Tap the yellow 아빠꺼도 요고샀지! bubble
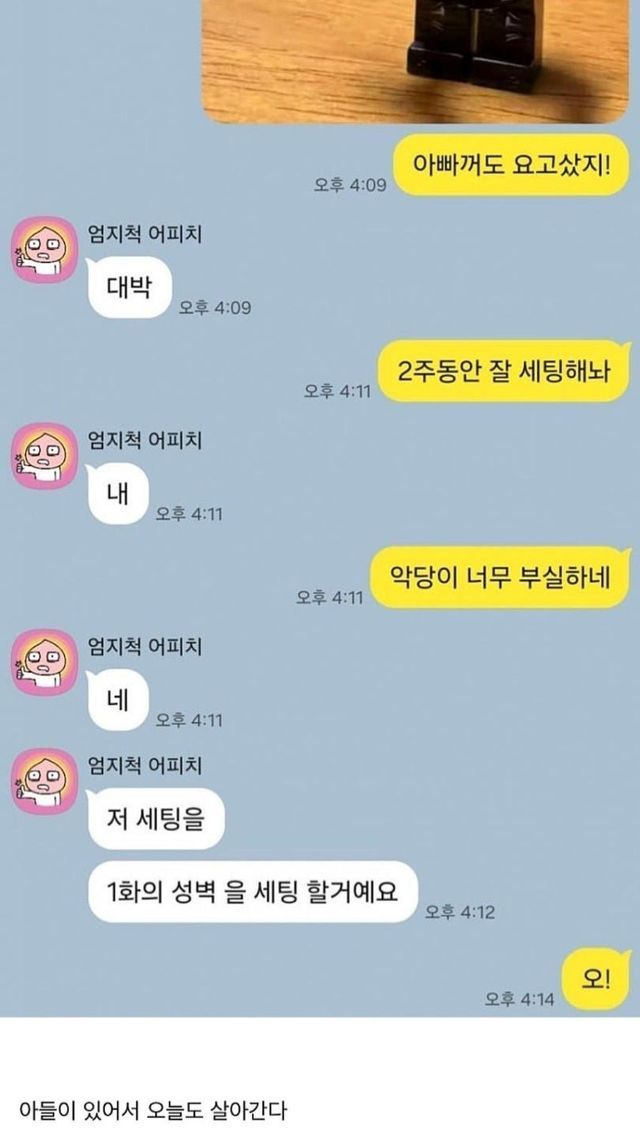The height and width of the screenshot is (1144, 640). [x=511, y=165]
